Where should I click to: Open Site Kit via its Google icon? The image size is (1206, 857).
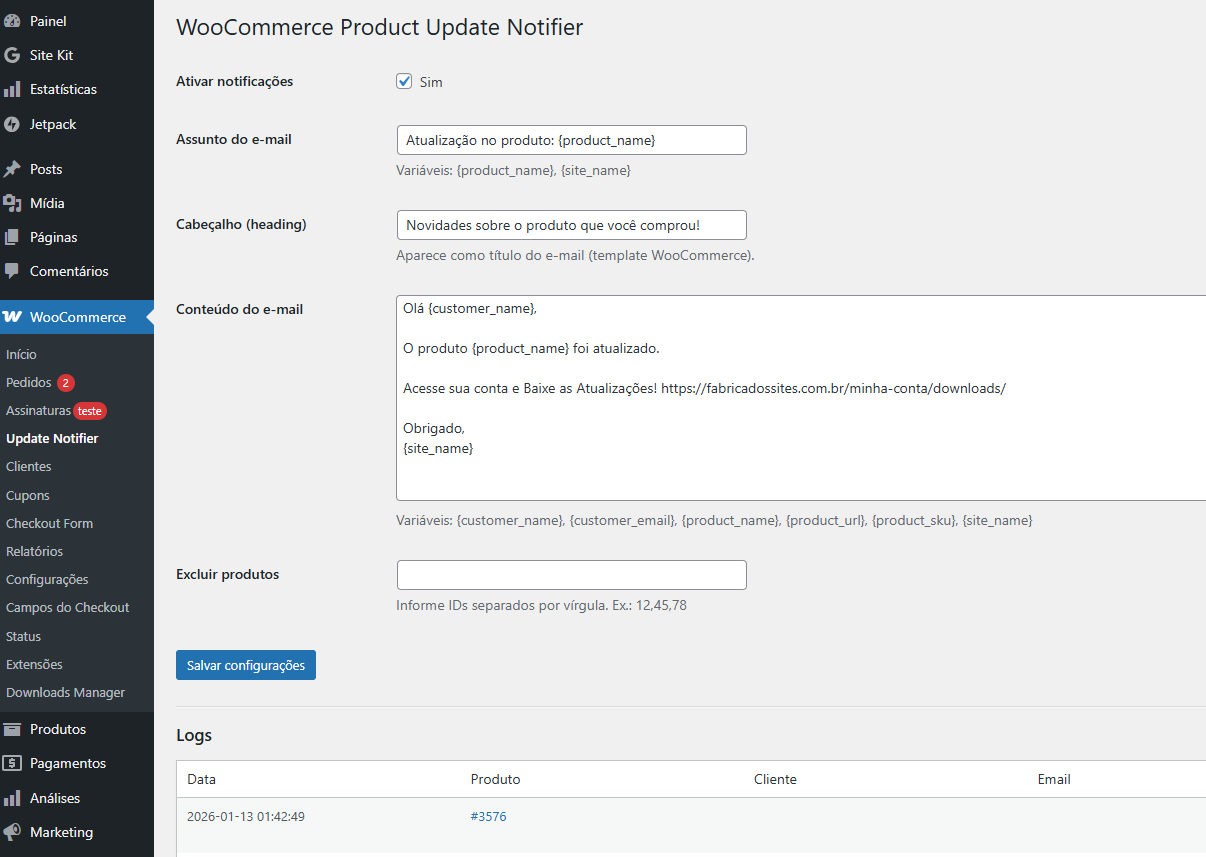(x=12, y=55)
